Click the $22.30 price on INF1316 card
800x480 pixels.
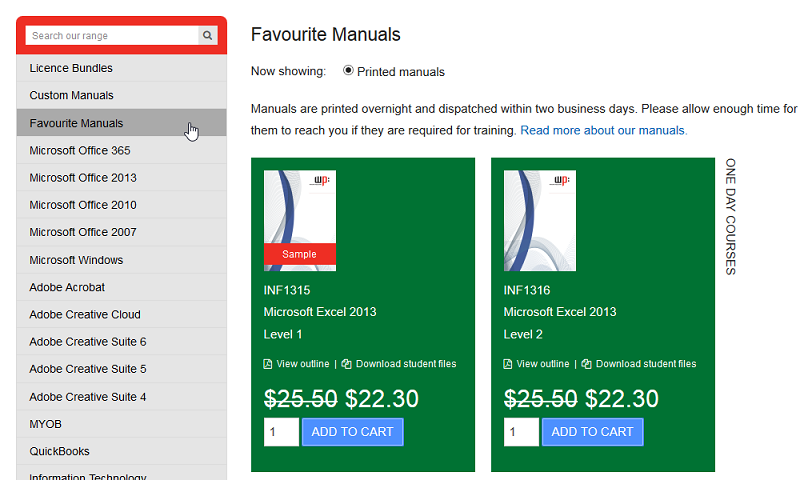click(621, 398)
